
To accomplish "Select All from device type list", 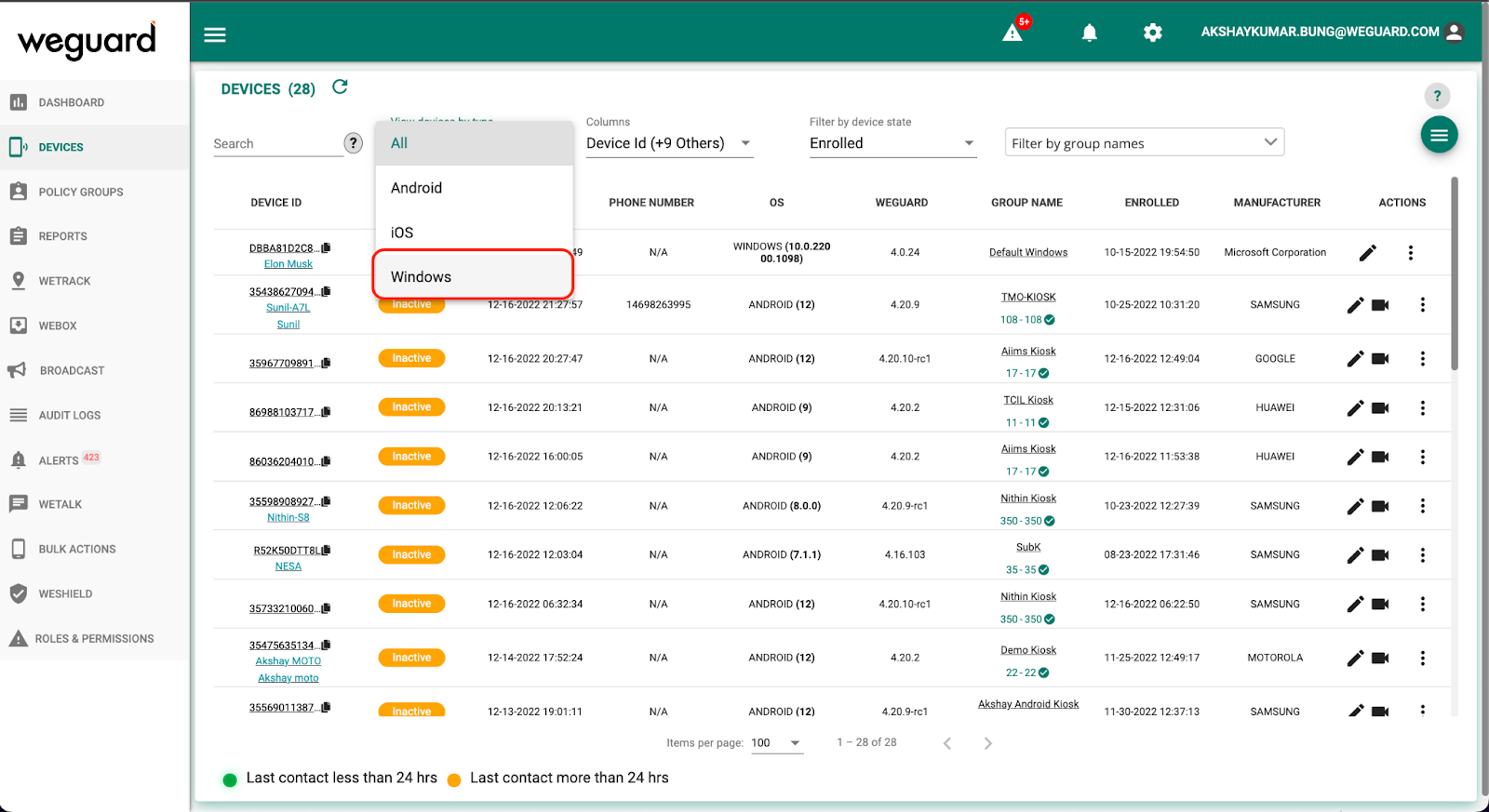I will tap(474, 143).
